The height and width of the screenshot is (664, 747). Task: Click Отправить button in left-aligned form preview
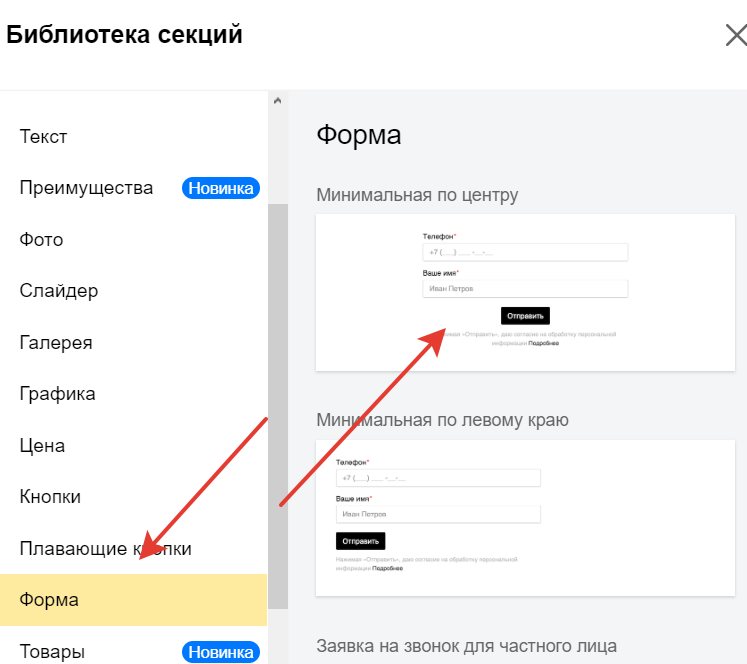(361, 541)
